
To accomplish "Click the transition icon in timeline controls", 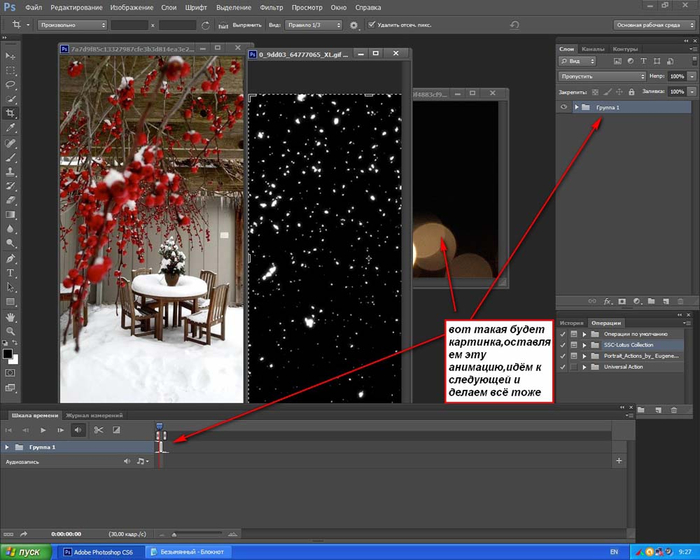I will [x=116, y=430].
